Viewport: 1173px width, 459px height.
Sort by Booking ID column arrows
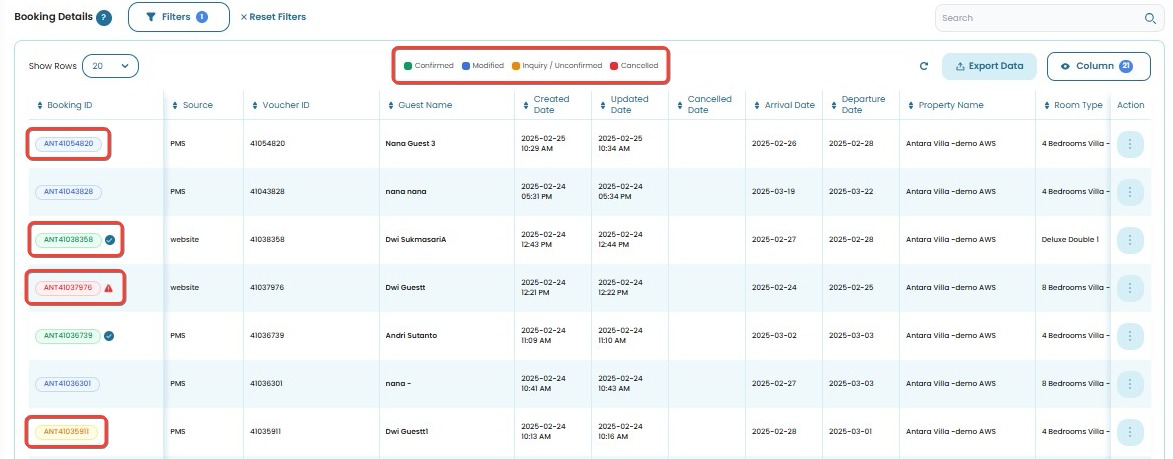click(x=40, y=105)
